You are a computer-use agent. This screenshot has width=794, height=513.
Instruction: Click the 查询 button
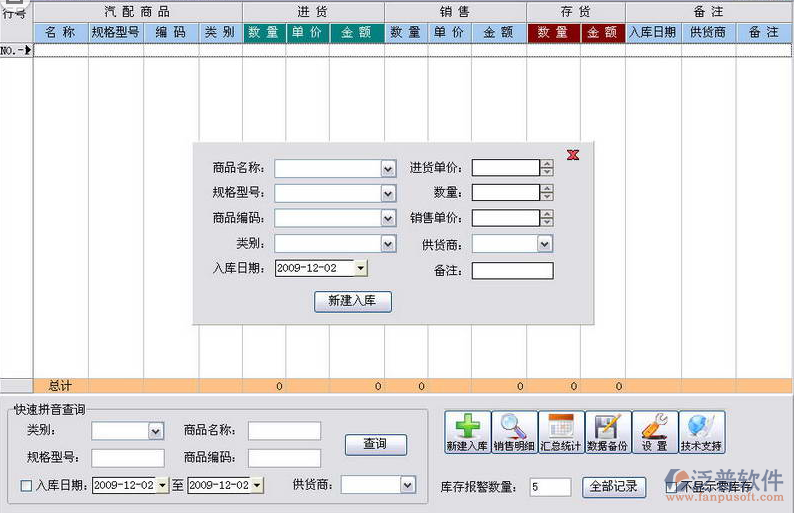tap(375, 444)
